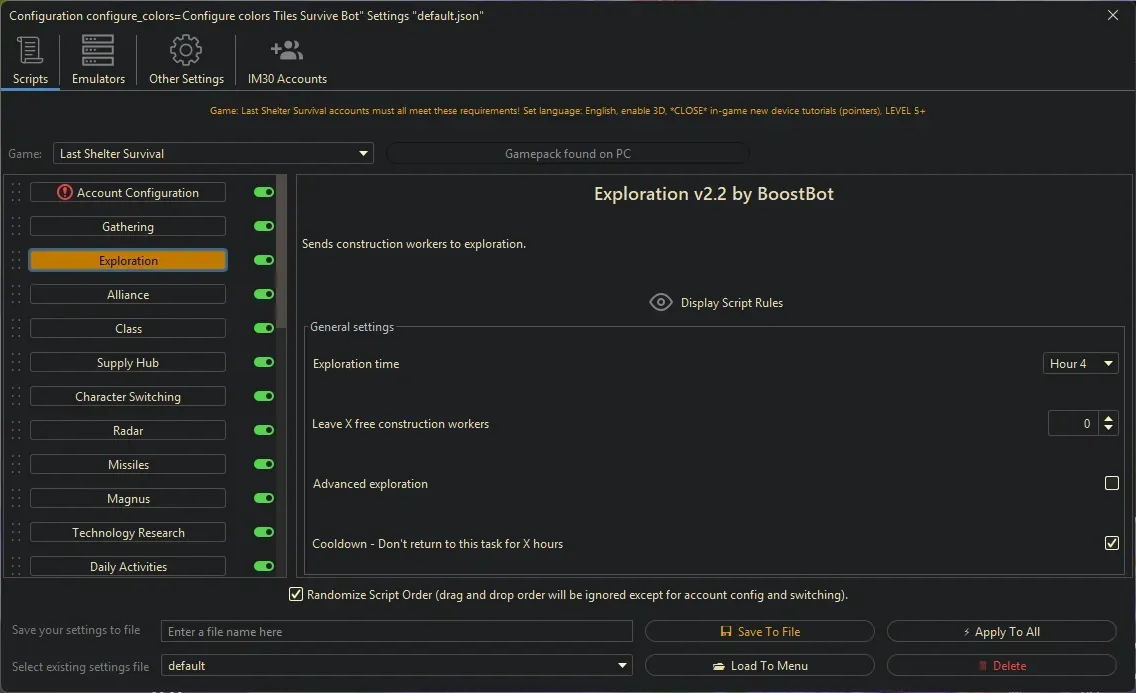Viewport: 1136px width, 693px height.
Task: Open the existing settings file dropdown
Action: point(396,665)
